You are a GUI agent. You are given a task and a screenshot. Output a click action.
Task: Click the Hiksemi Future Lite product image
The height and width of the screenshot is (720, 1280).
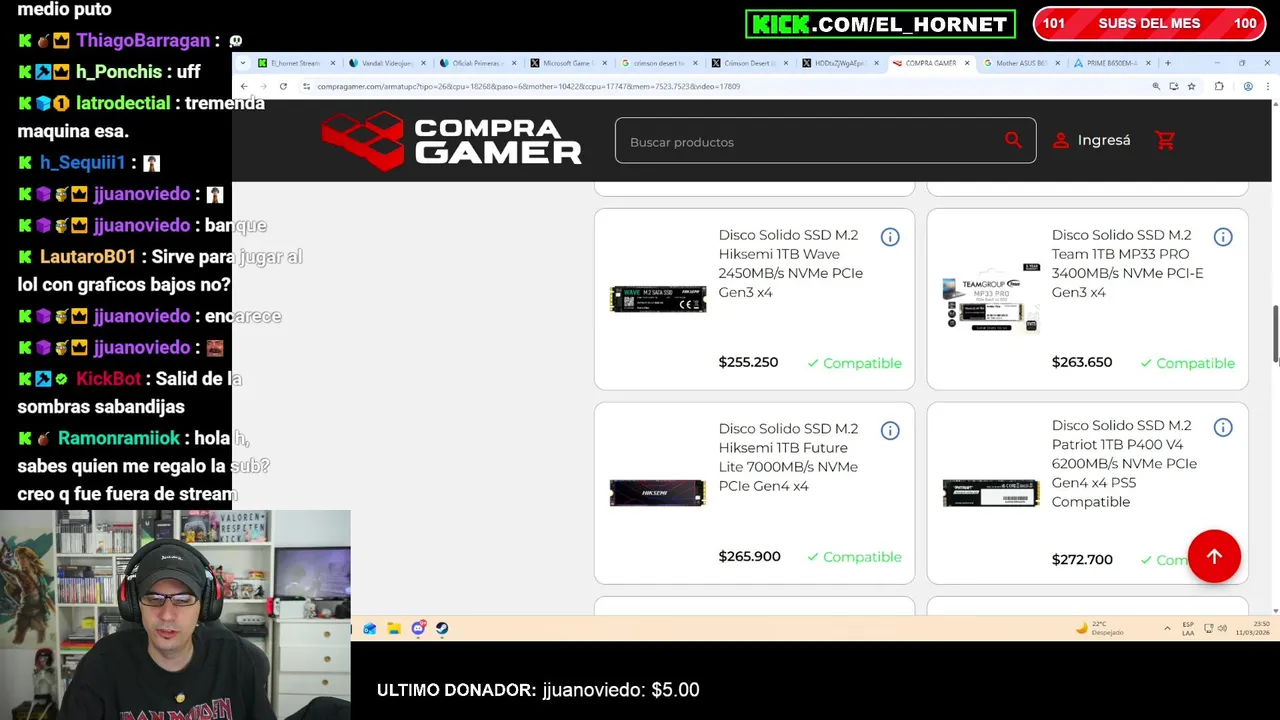pyautogui.click(x=658, y=493)
